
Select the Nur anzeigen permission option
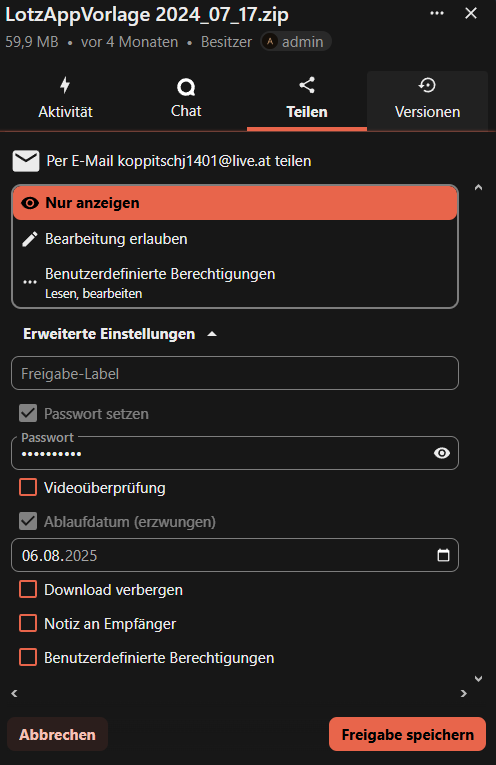(235, 203)
